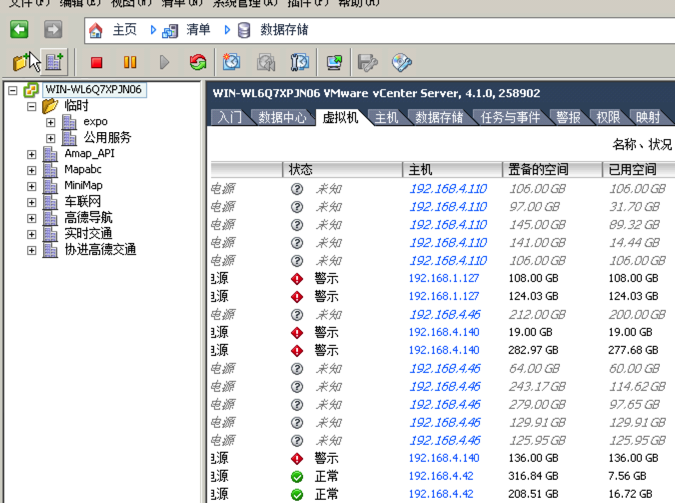
Task: Open snapshot manager wrench icon
Action: point(300,62)
